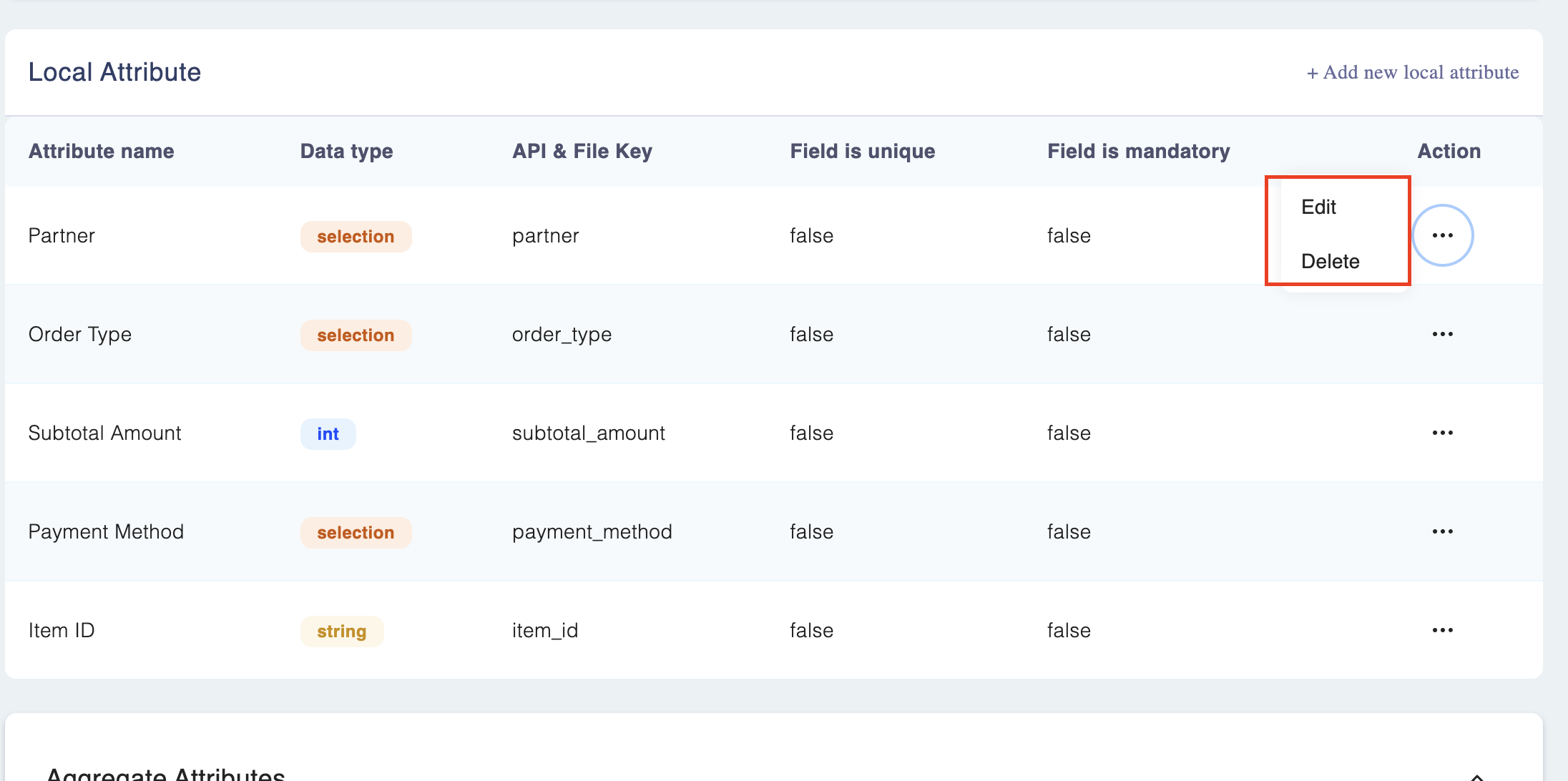
Task: Choose Delete from the action menu
Action: point(1330,261)
